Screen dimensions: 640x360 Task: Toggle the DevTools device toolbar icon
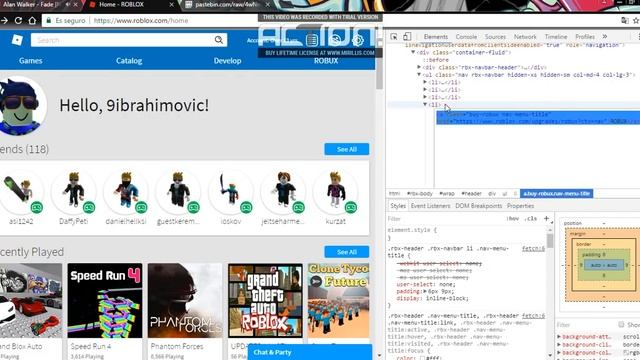click(x=407, y=37)
